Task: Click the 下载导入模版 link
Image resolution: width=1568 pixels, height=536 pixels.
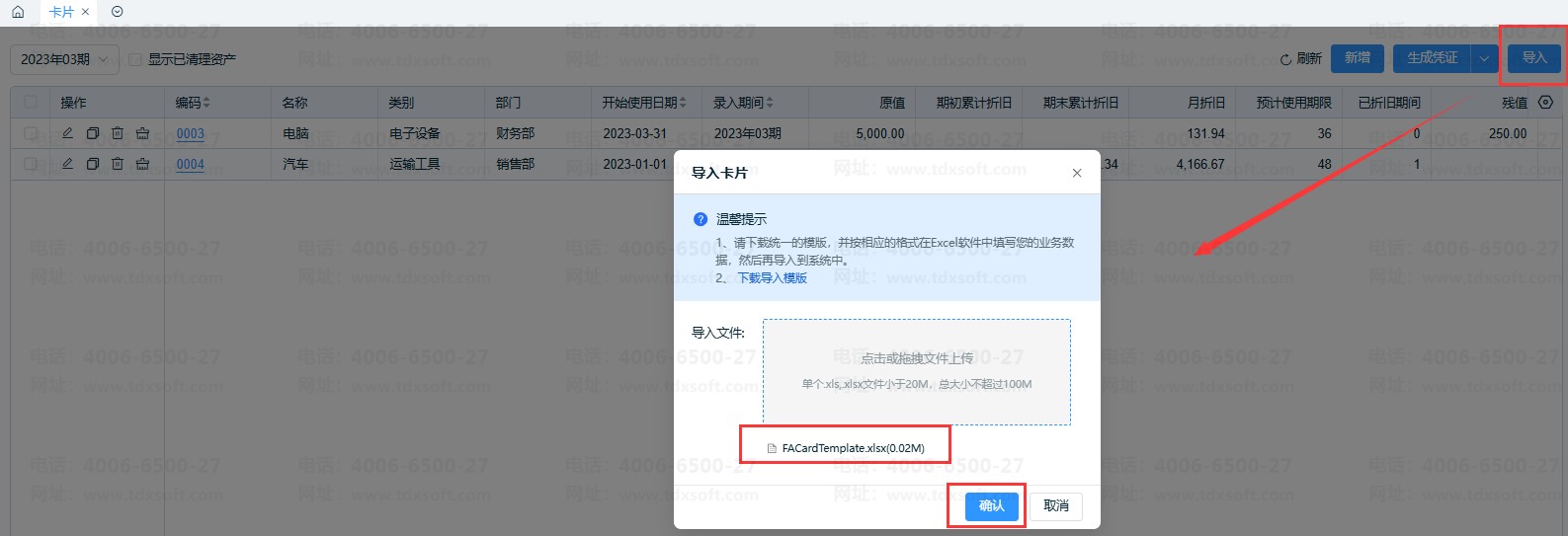Action: click(773, 278)
